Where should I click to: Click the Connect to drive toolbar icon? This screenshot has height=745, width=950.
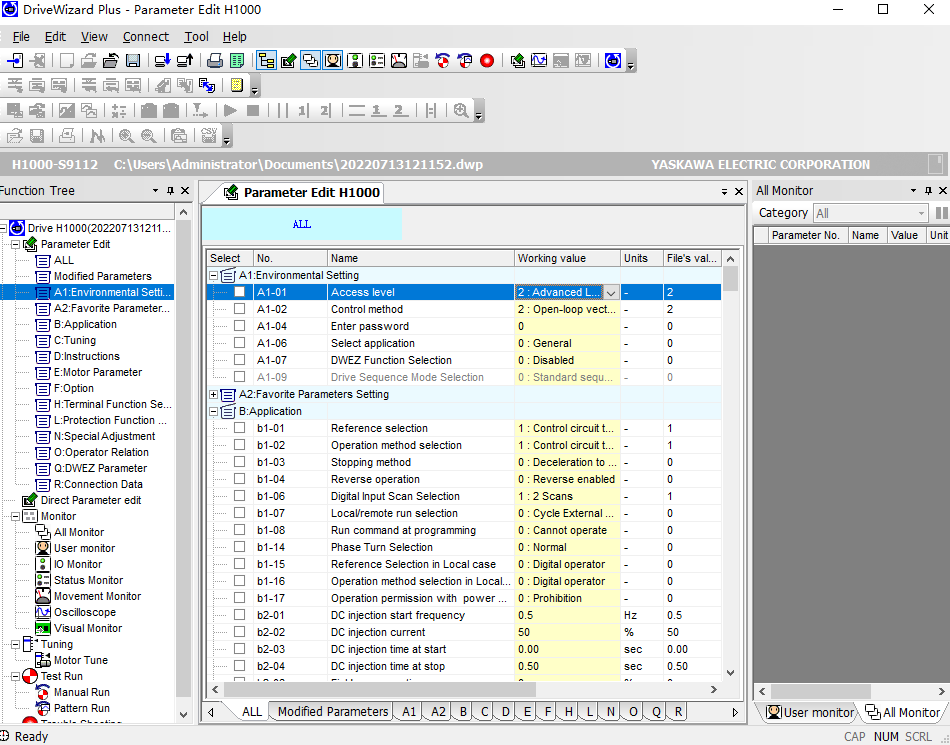(15, 61)
